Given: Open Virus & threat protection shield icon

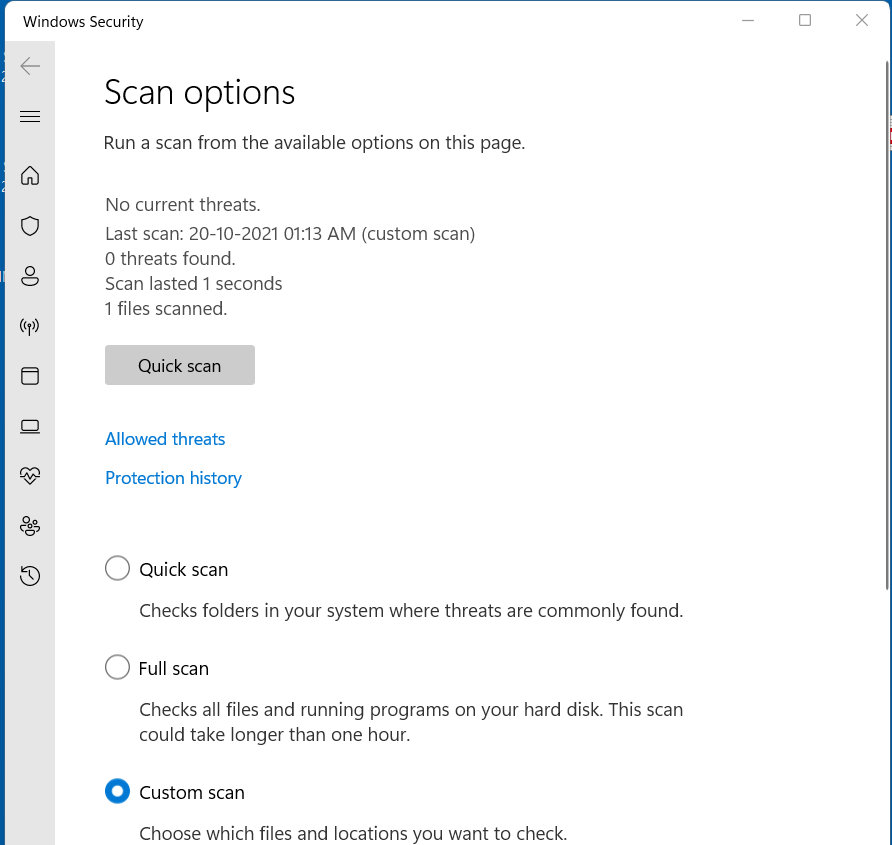Looking at the screenshot, I should [30, 226].
